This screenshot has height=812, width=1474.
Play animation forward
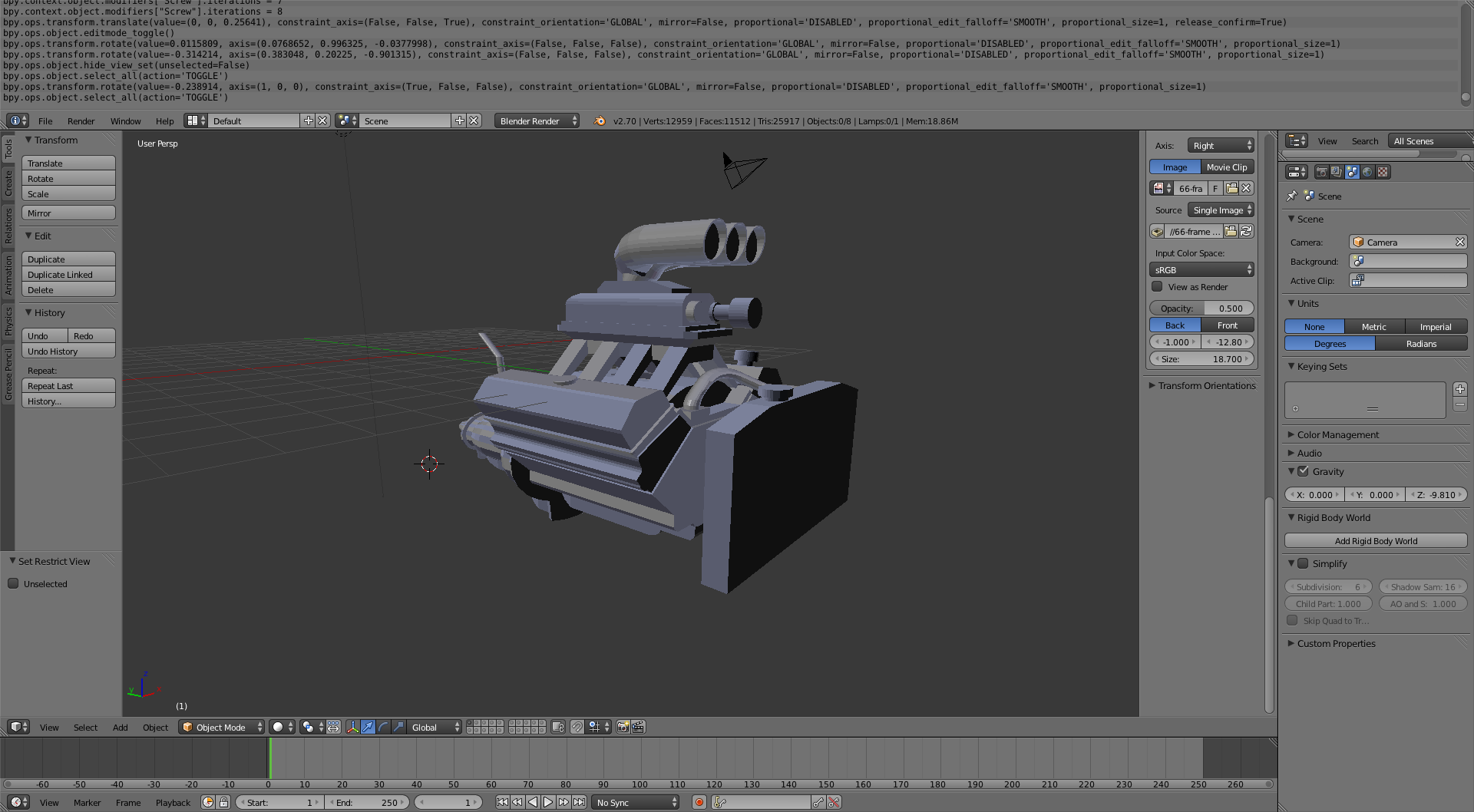(548, 802)
